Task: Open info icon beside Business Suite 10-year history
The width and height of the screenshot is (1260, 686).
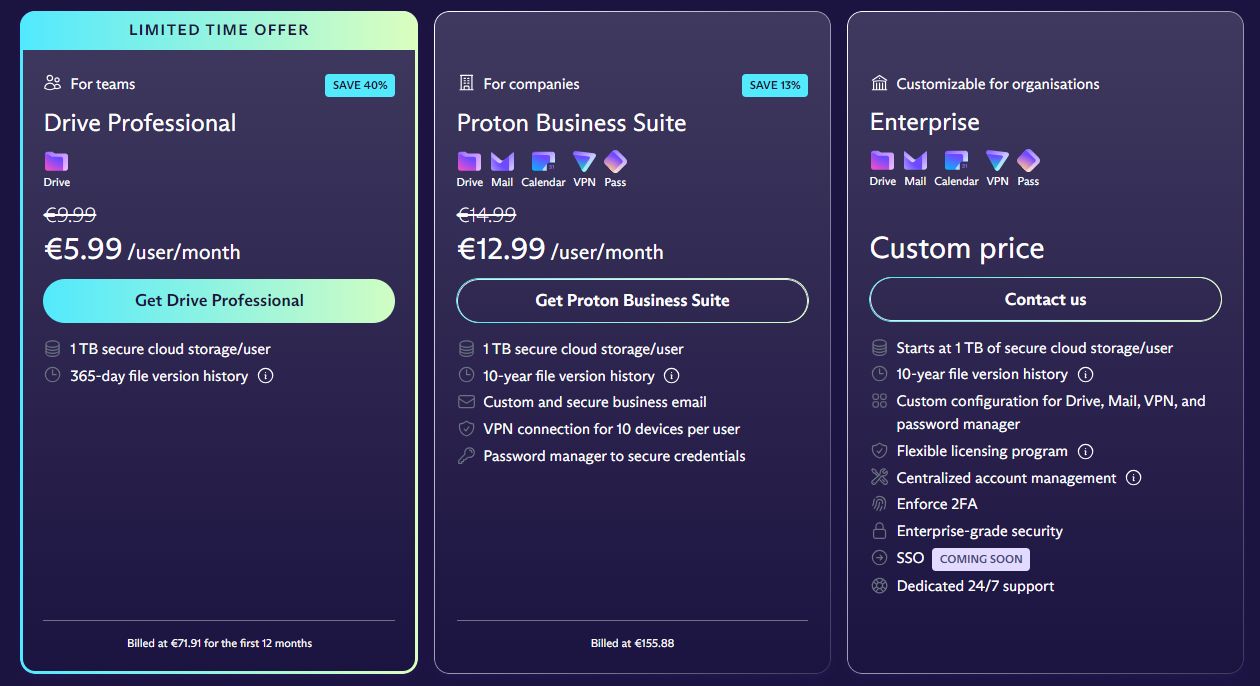Action: pos(672,376)
